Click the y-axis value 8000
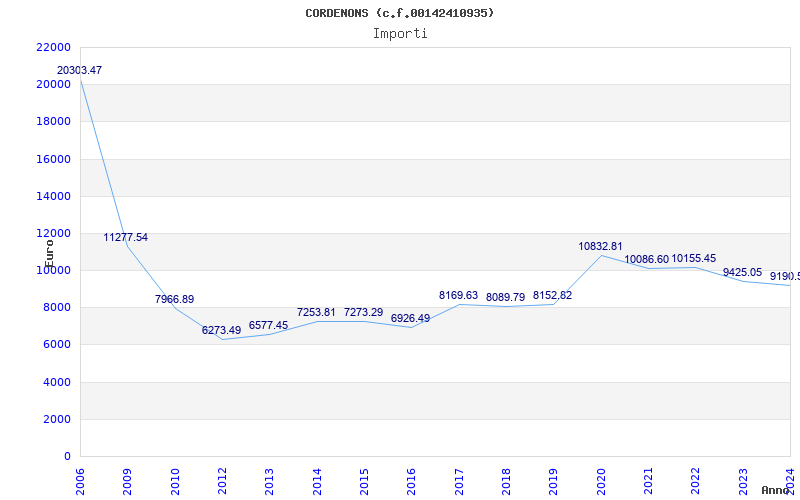This screenshot has height=500, width=800. pos(56,308)
